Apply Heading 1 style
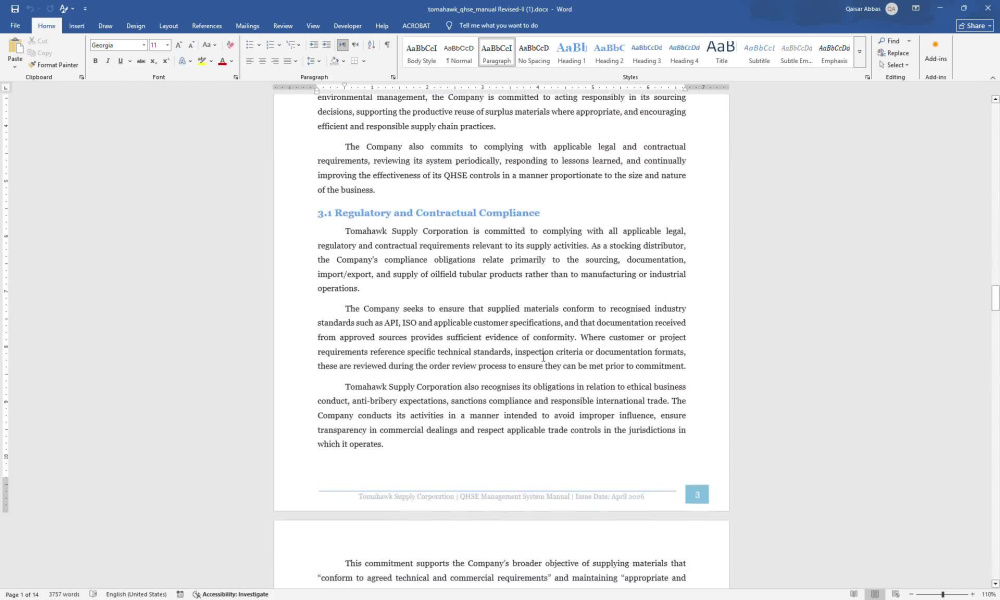The height and width of the screenshot is (600, 1000). coord(571,52)
